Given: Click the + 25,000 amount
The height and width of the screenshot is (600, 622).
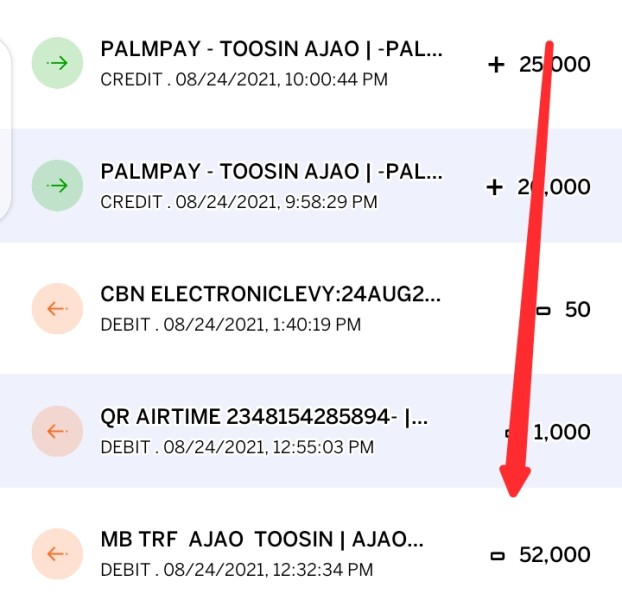Looking at the screenshot, I should tap(539, 64).
